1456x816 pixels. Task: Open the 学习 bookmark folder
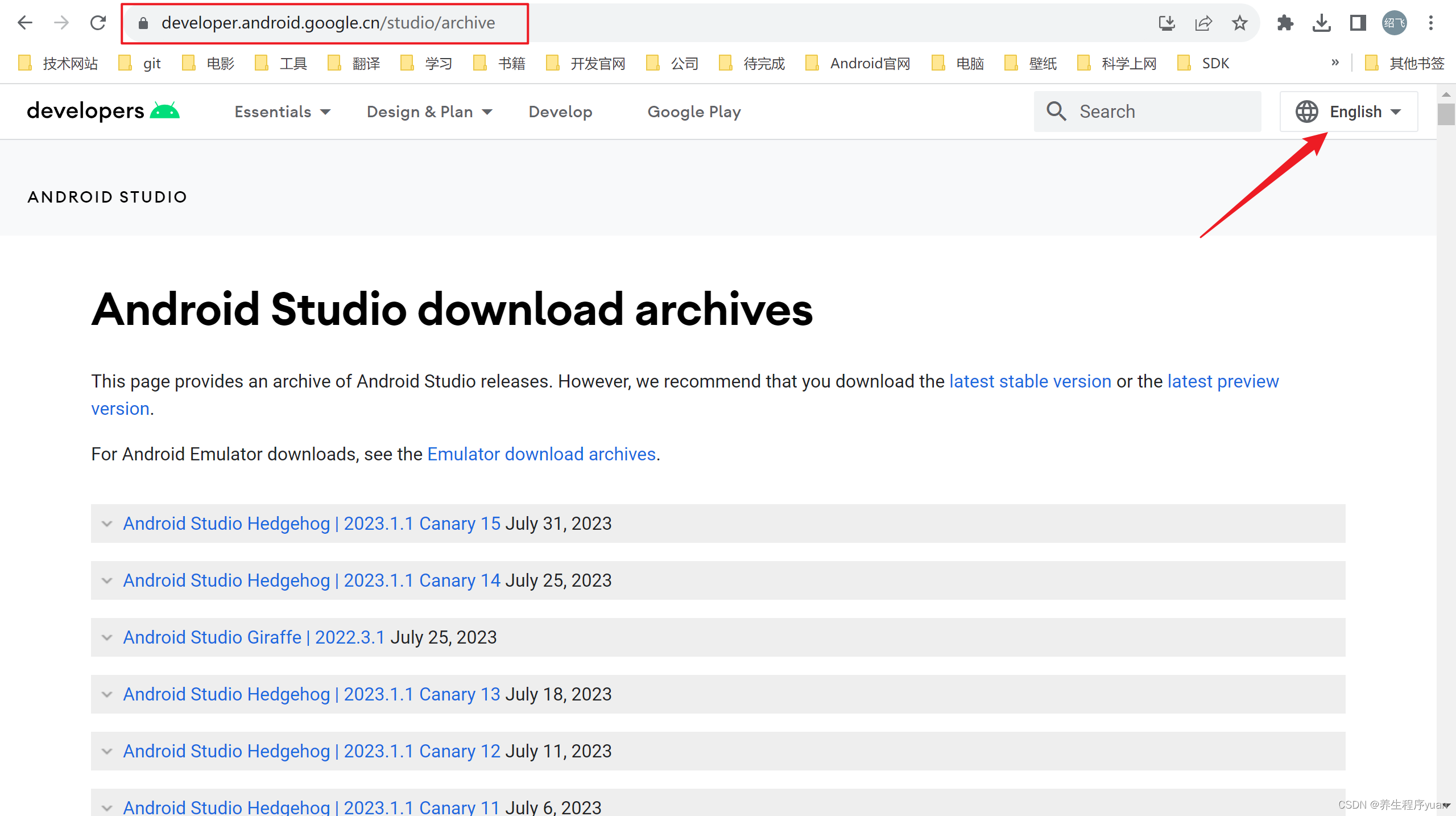pos(427,63)
